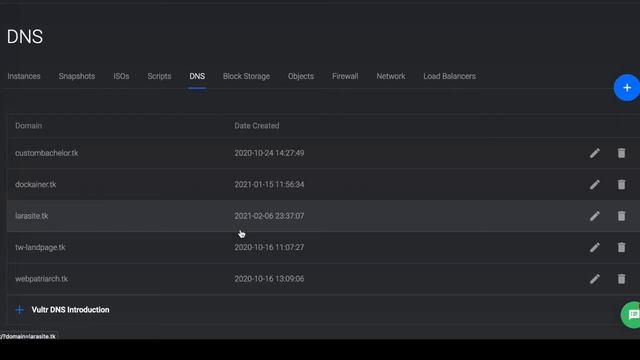Select the DNS tab
Screen dimensions: 640x360
[x=197, y=76]
